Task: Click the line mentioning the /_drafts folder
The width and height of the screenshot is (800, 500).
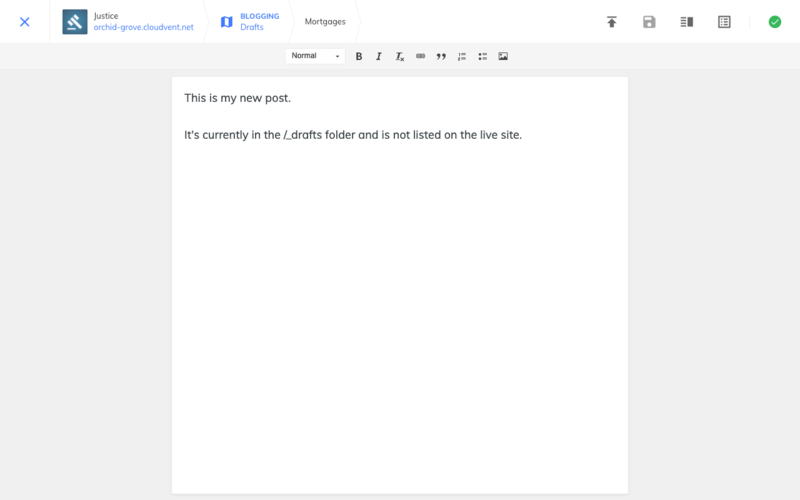Action: tap(353, 135)
